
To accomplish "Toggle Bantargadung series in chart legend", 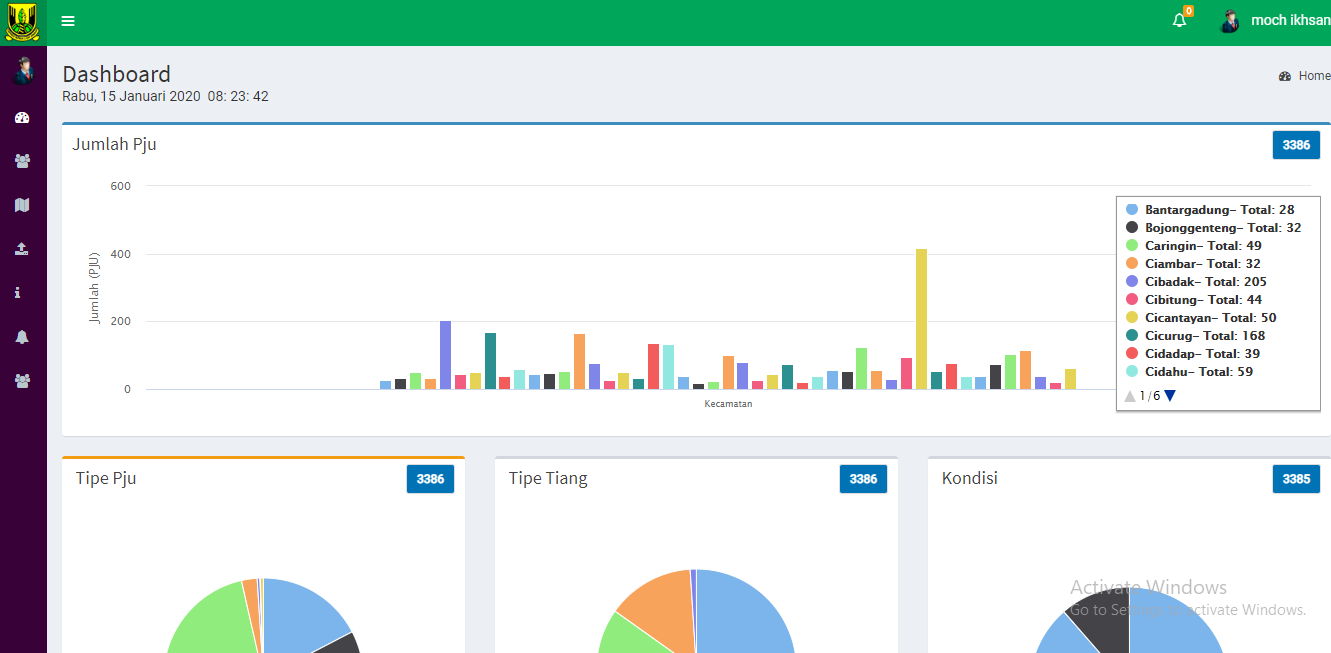I will point(1209,210).
